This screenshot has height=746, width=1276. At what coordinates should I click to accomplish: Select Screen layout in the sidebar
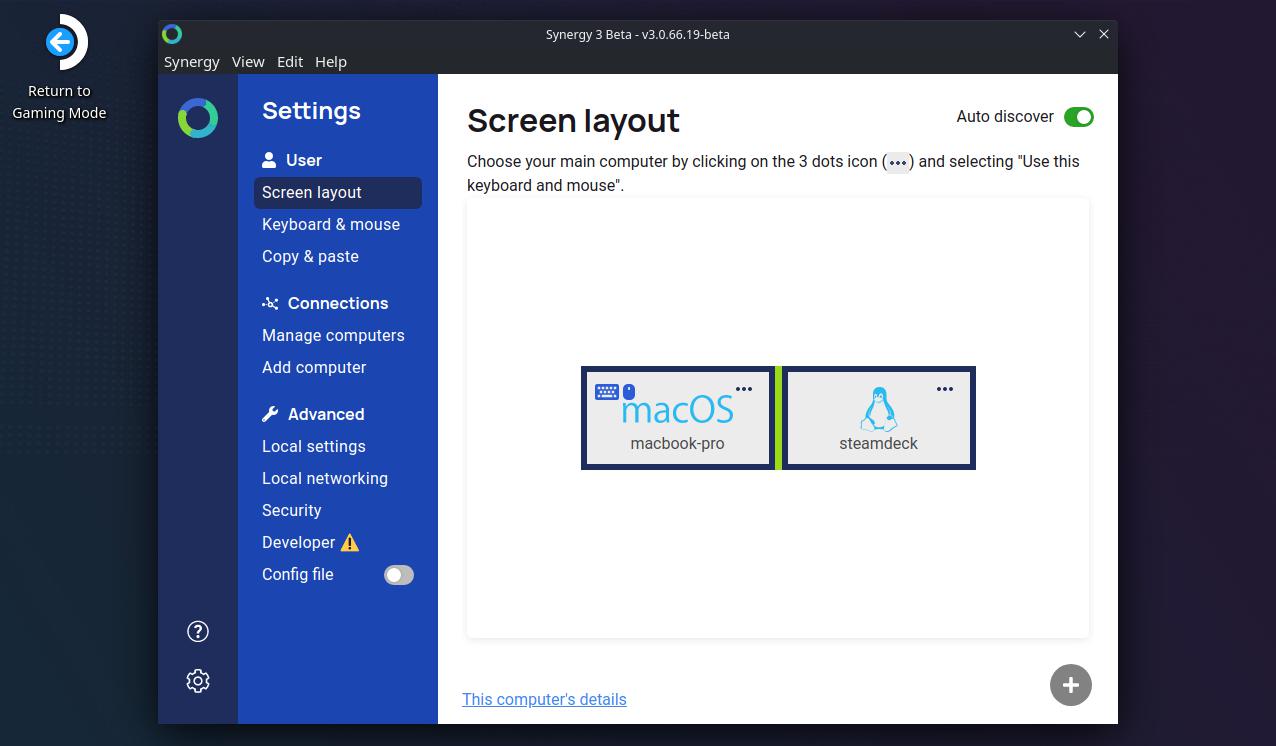[338, 193]
